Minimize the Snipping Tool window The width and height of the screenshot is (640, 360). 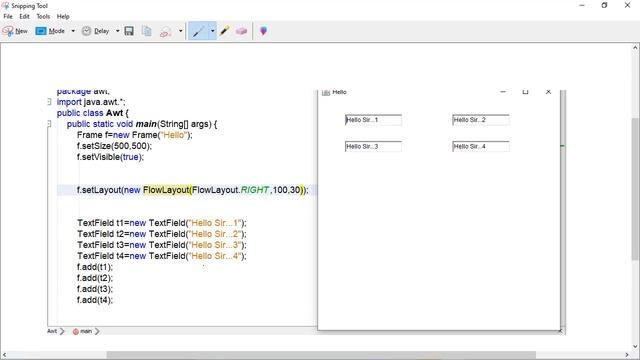coord(582,5)
